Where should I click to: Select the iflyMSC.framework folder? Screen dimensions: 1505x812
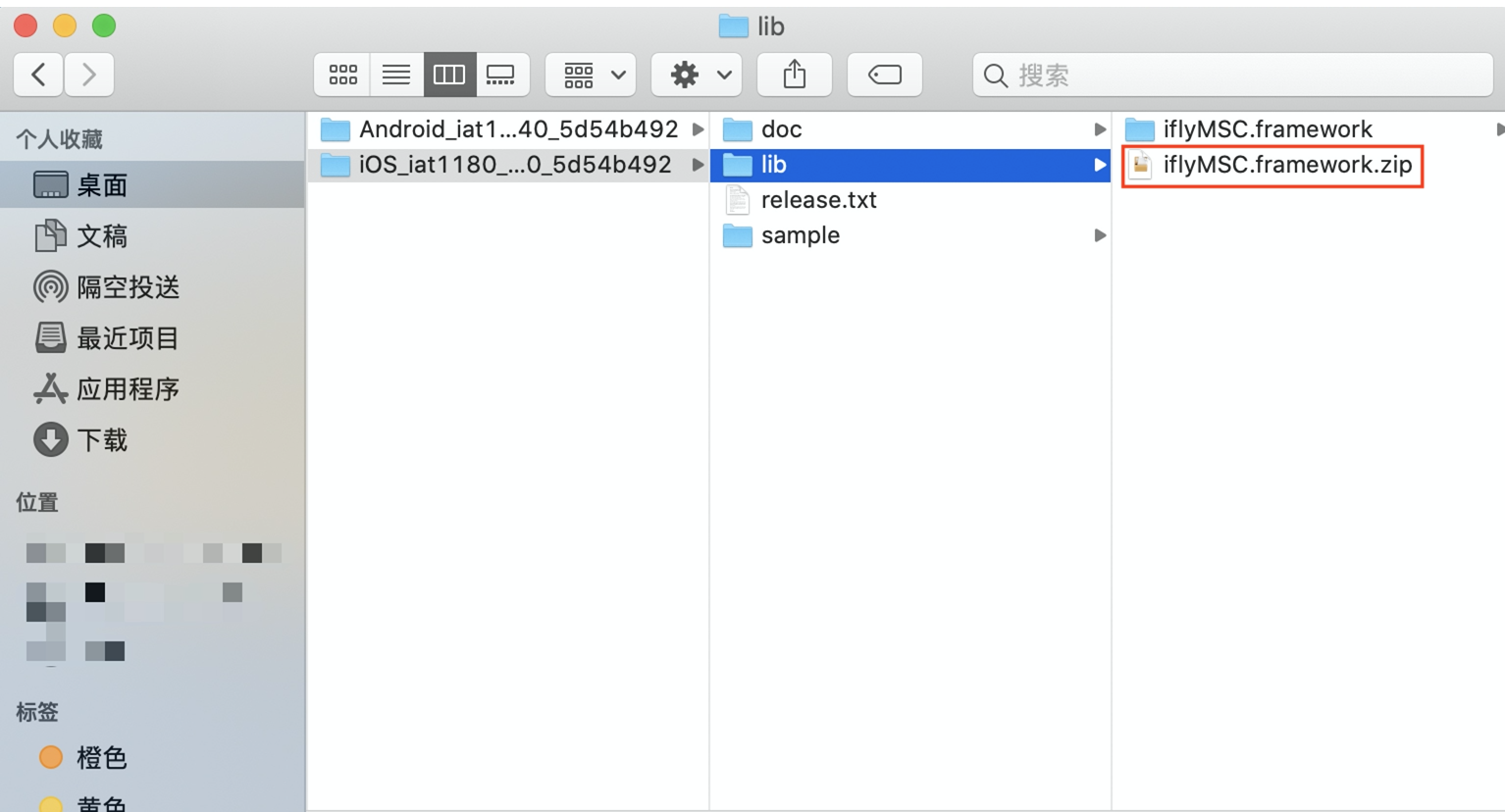pyautogui.click(x=1309, y=129)
